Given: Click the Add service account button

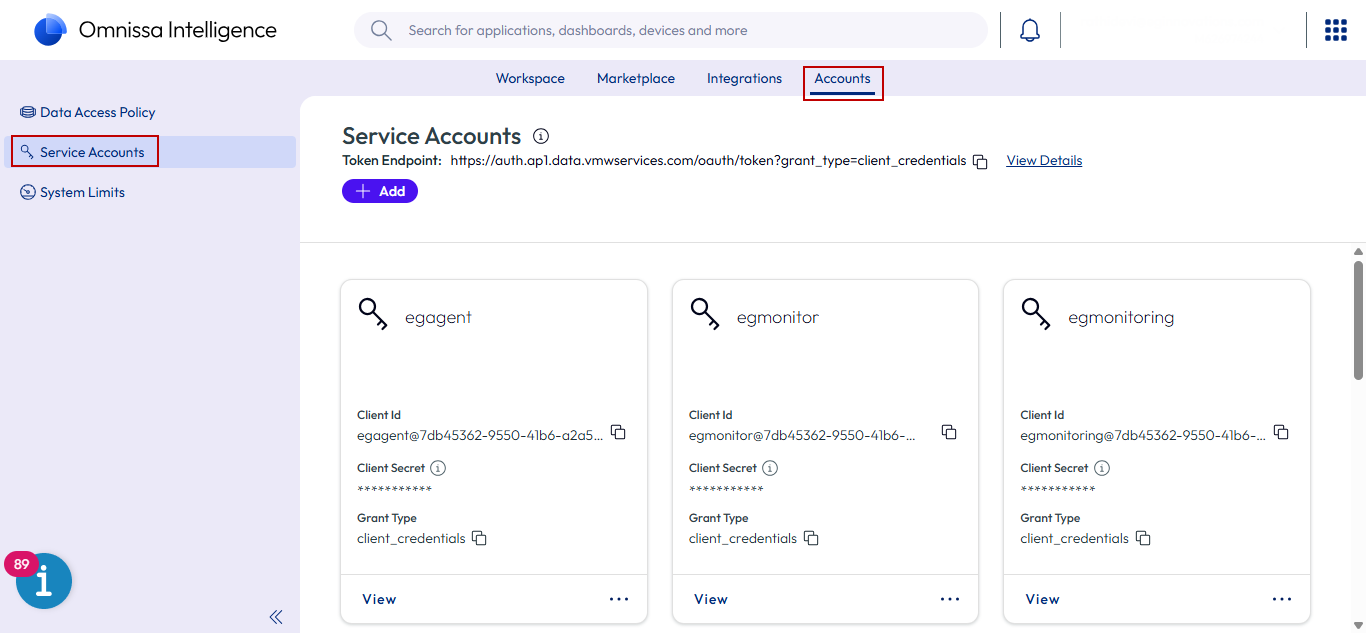Looking at the screenshot, I should tap(380, 191).
